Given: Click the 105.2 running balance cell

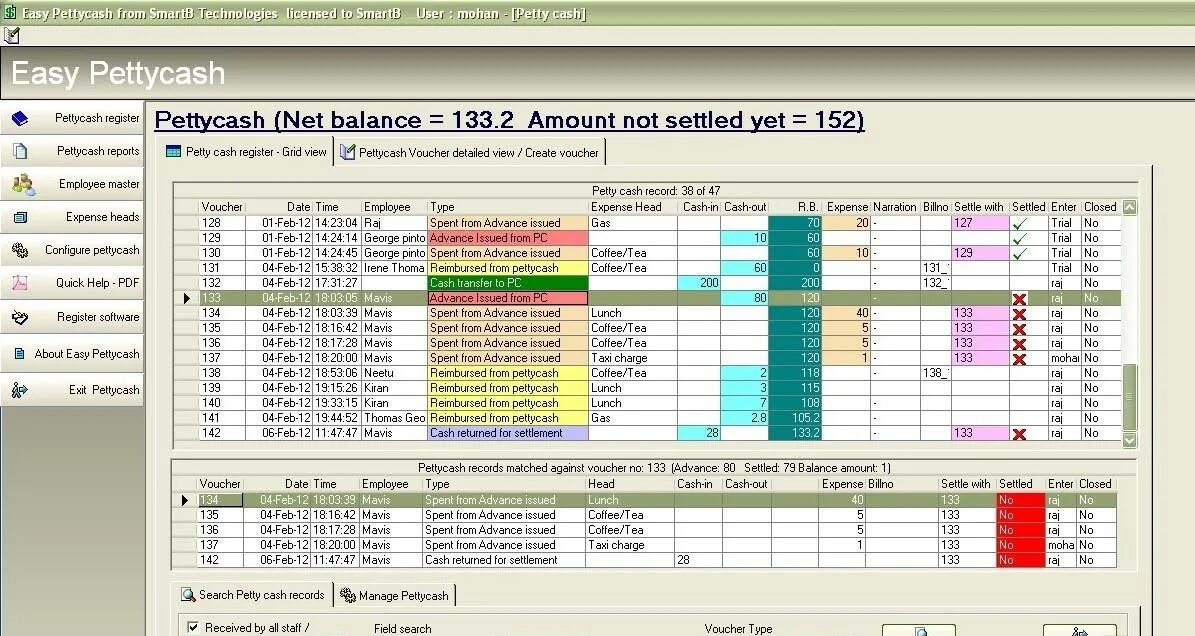Looking at the screenshot, I should [795, 418].
